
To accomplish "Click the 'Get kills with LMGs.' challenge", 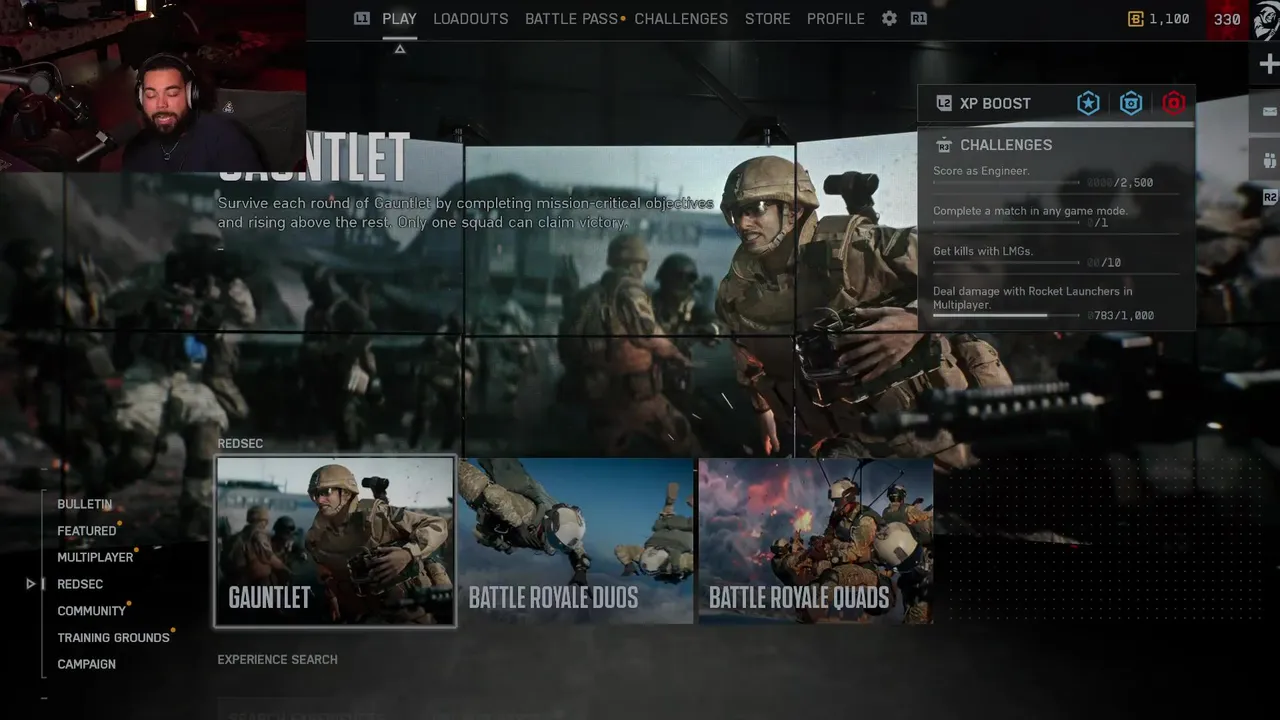I will pos(983,251).
